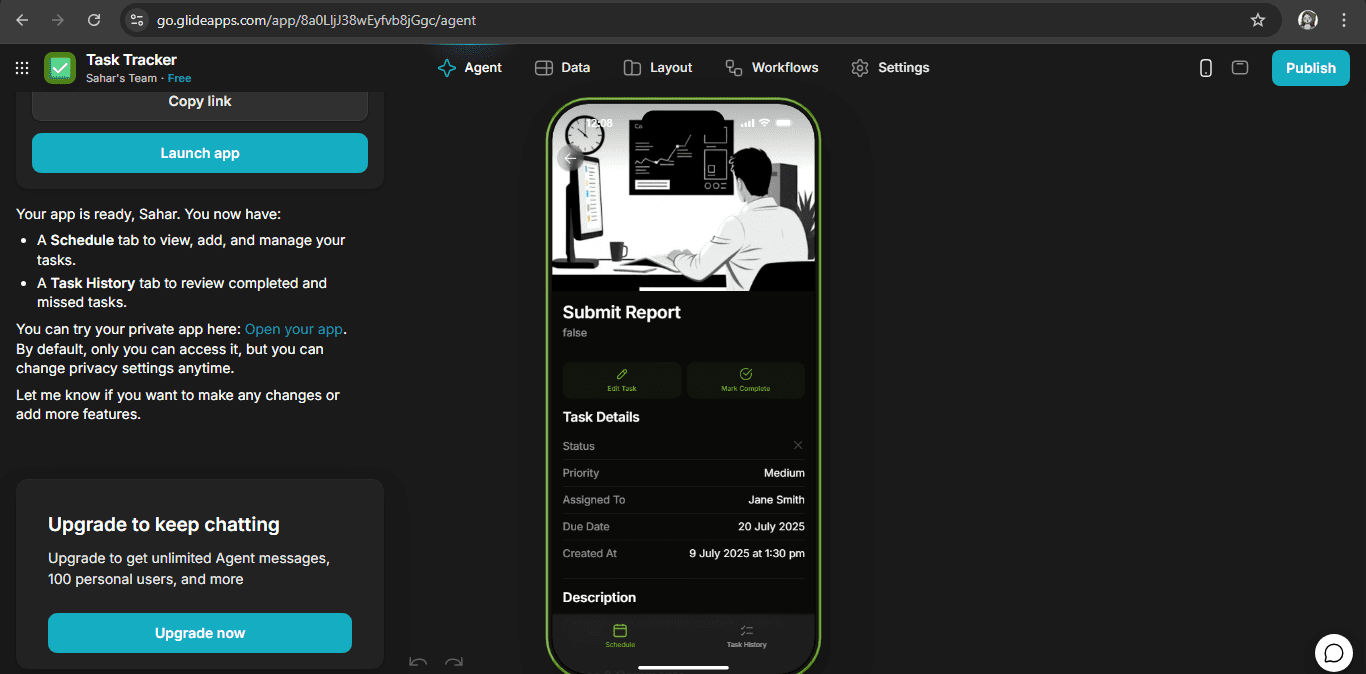Tap Mark Complete in the app preview
Viewport: 1366px width, 674px height.
pos(746,380)
